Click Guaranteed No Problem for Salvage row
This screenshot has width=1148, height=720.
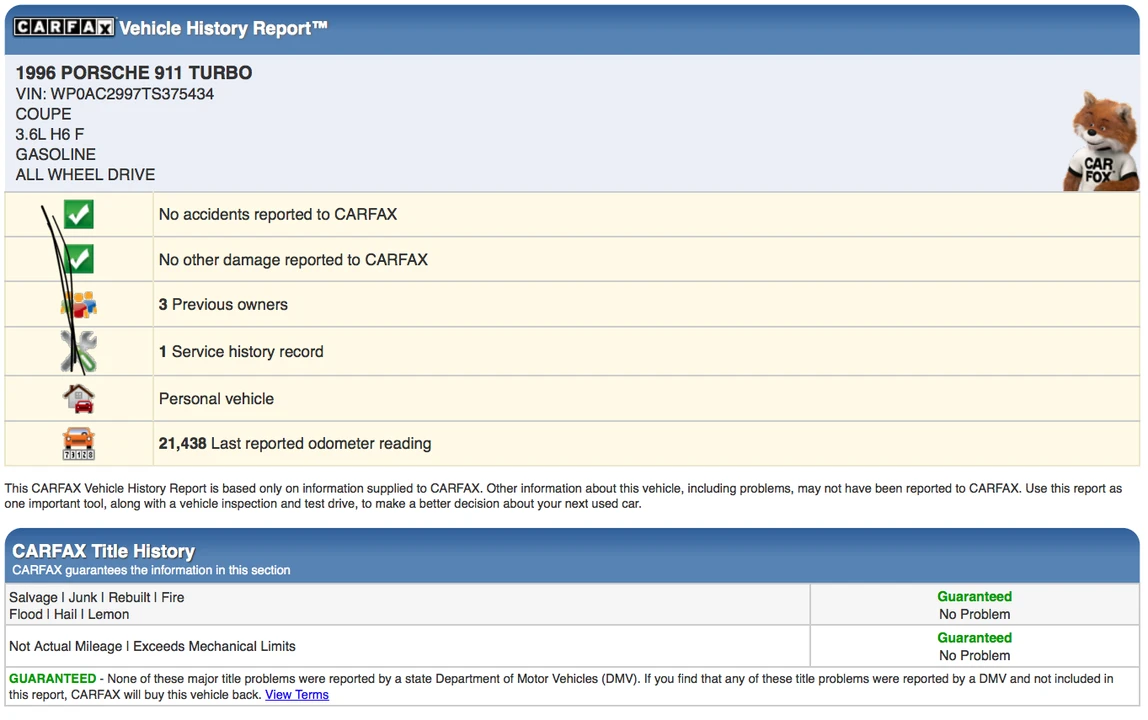[x=974, y=605]
